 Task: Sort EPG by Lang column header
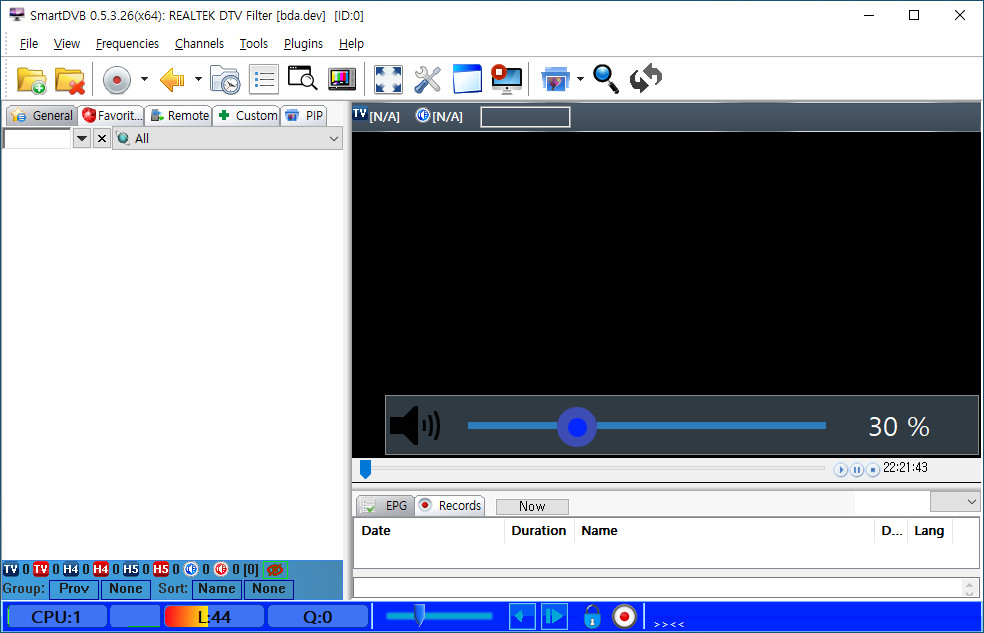[x=929, y=531]
